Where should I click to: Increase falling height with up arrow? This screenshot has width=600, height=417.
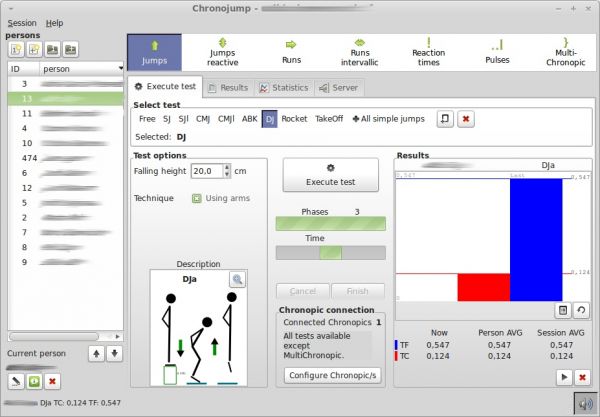pos(227,168)
